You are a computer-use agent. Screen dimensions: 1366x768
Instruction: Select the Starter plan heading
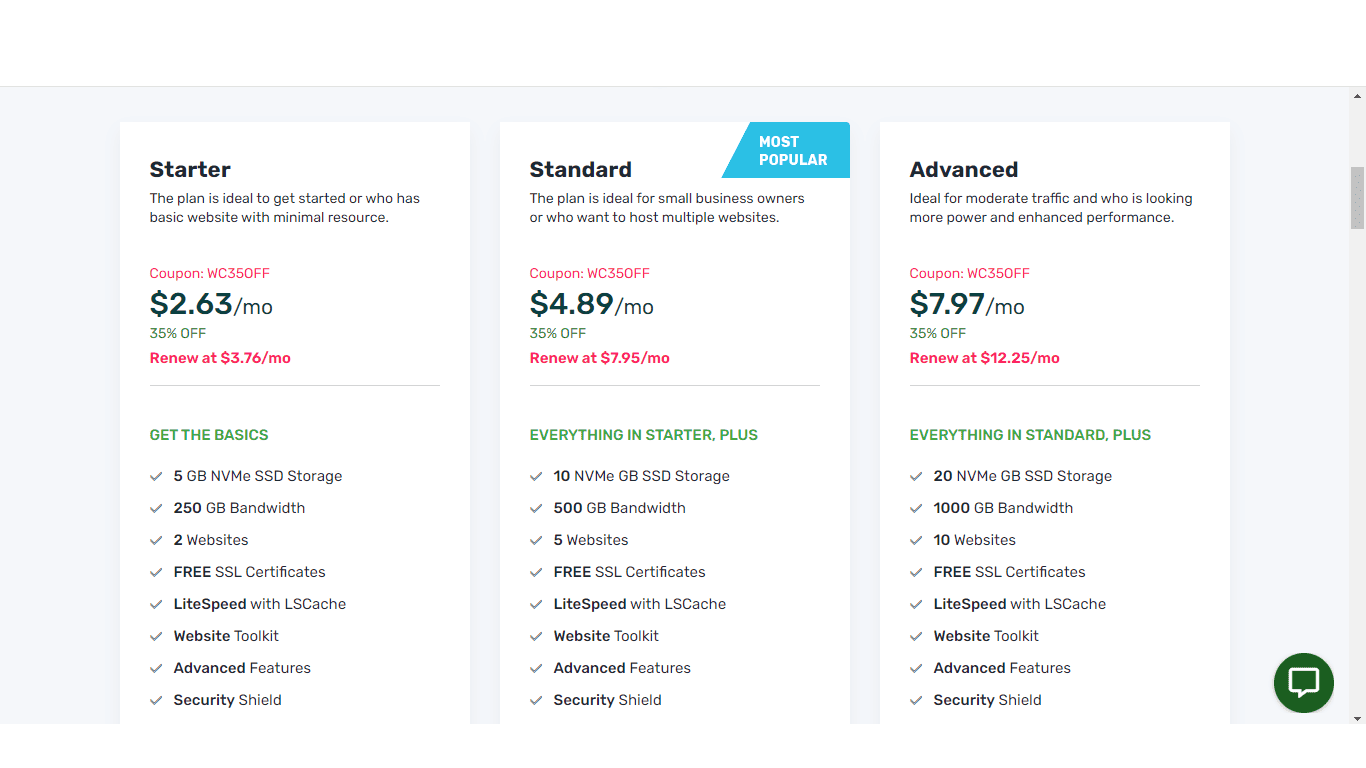[x=190, y=169]
